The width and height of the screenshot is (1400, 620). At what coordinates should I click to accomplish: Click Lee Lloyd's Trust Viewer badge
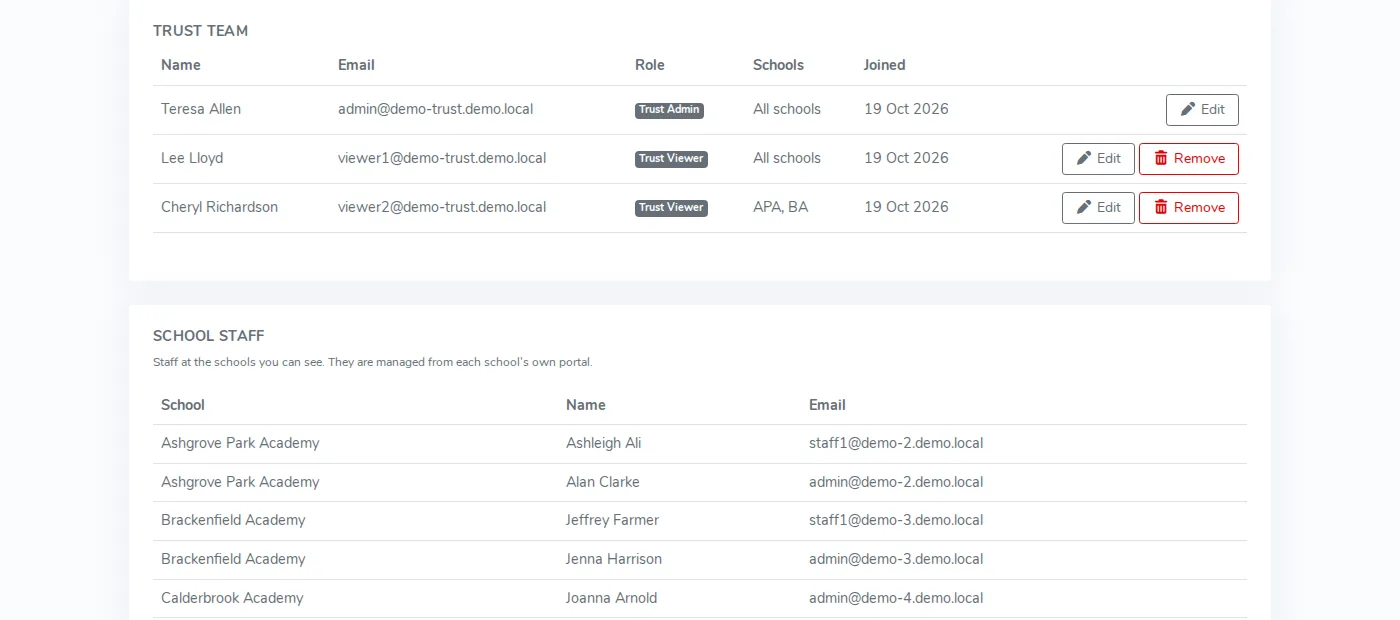click(671, 159)
